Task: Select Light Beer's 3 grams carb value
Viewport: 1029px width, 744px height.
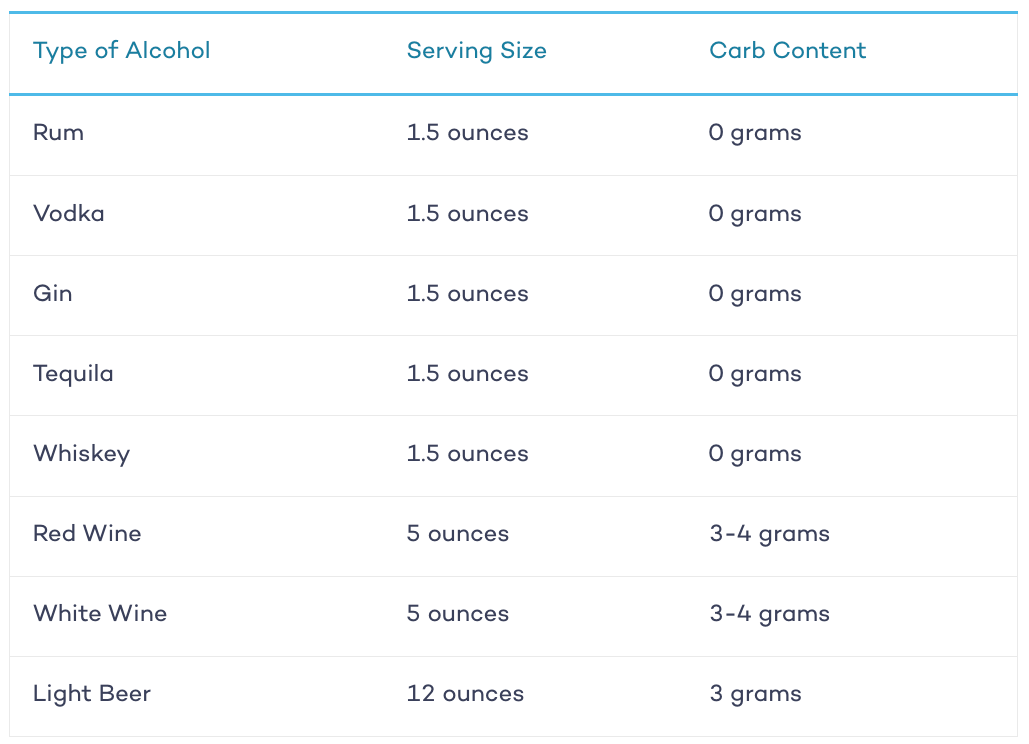Action: click(x=755, y=694)
